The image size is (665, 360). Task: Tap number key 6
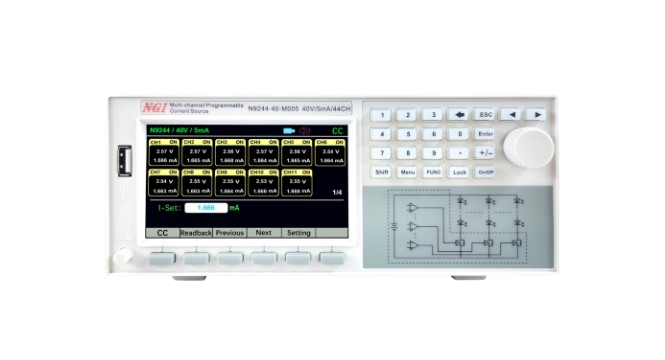click(x=433, y=134)
